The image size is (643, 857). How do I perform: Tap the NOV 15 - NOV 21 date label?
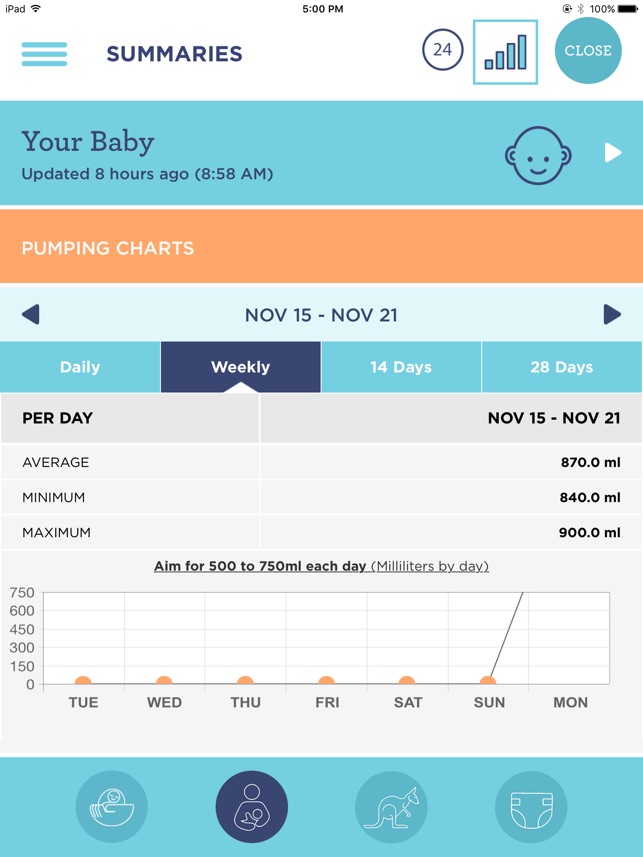[x=321, y=314]
